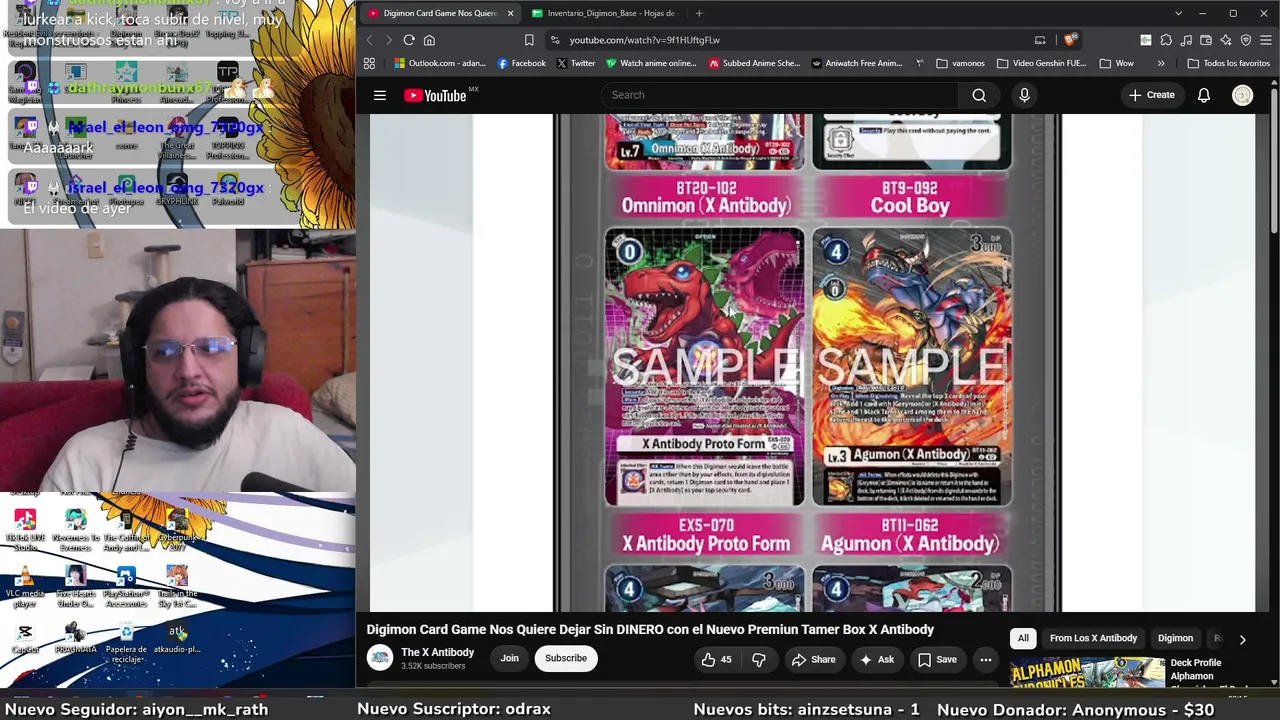
Task: Open the Watch anime online bookmark
Action: point(651,63)
